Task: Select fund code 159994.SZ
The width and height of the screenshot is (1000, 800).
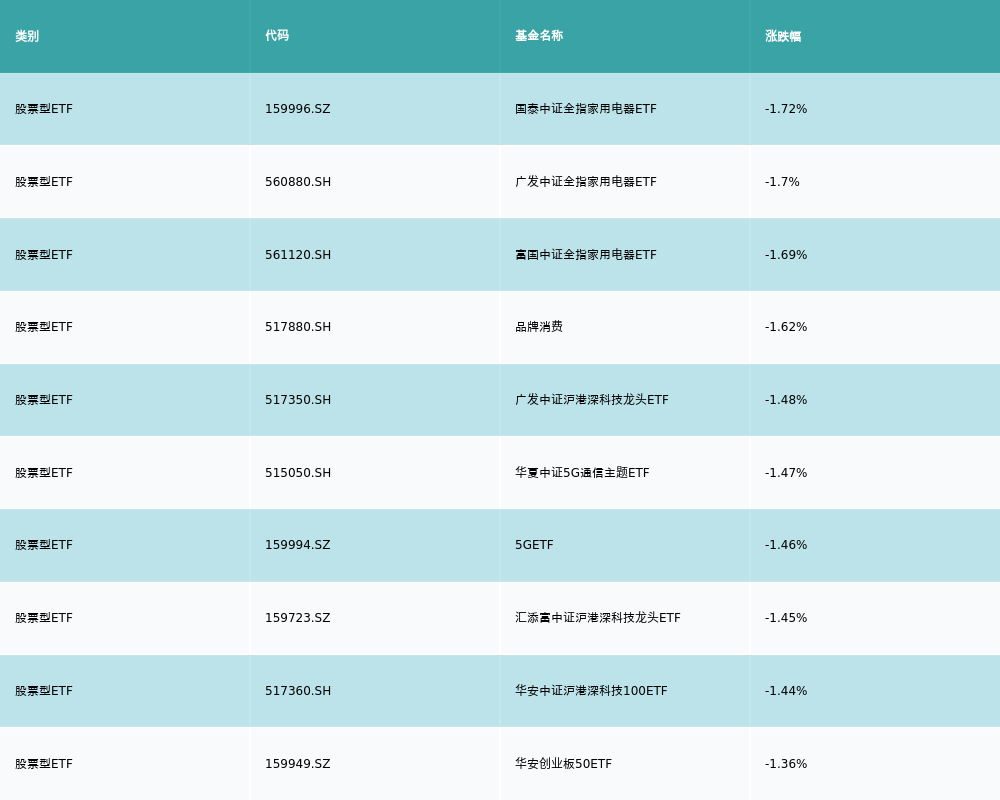Action: pos(298,545)
